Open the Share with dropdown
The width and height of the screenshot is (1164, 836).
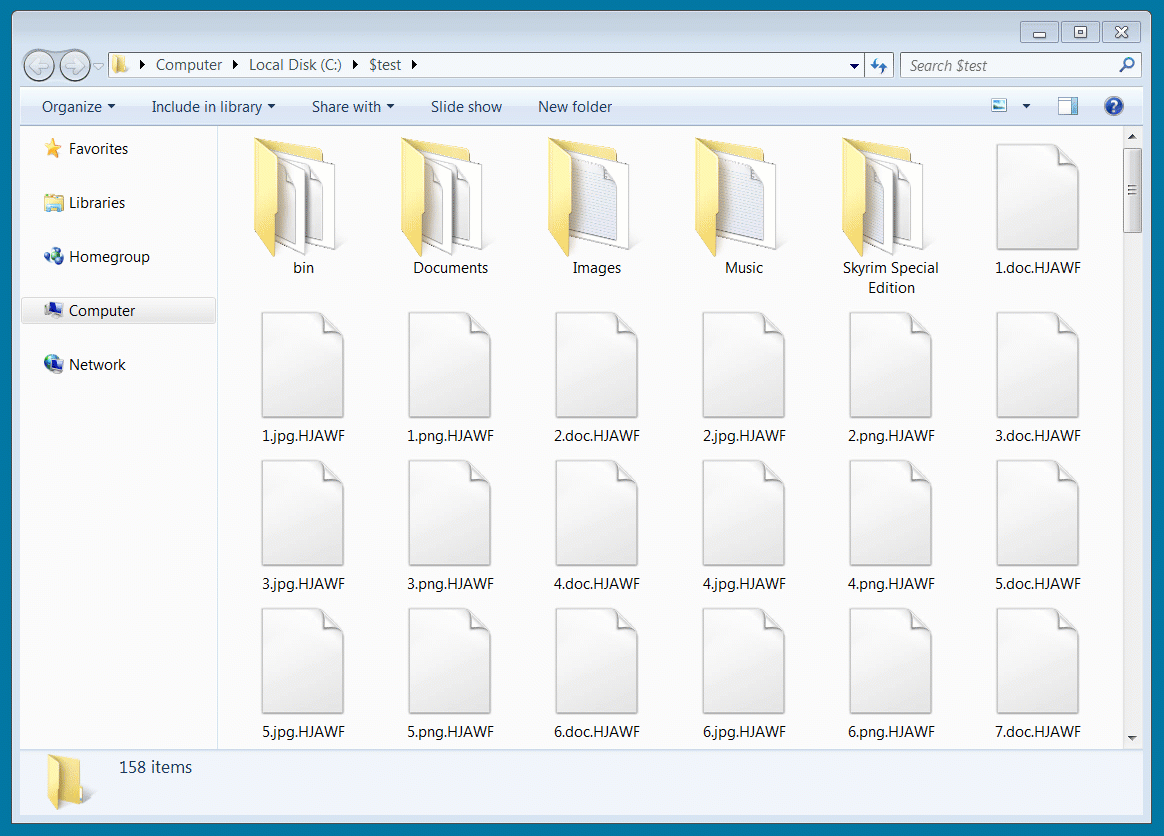coord(353,107)
